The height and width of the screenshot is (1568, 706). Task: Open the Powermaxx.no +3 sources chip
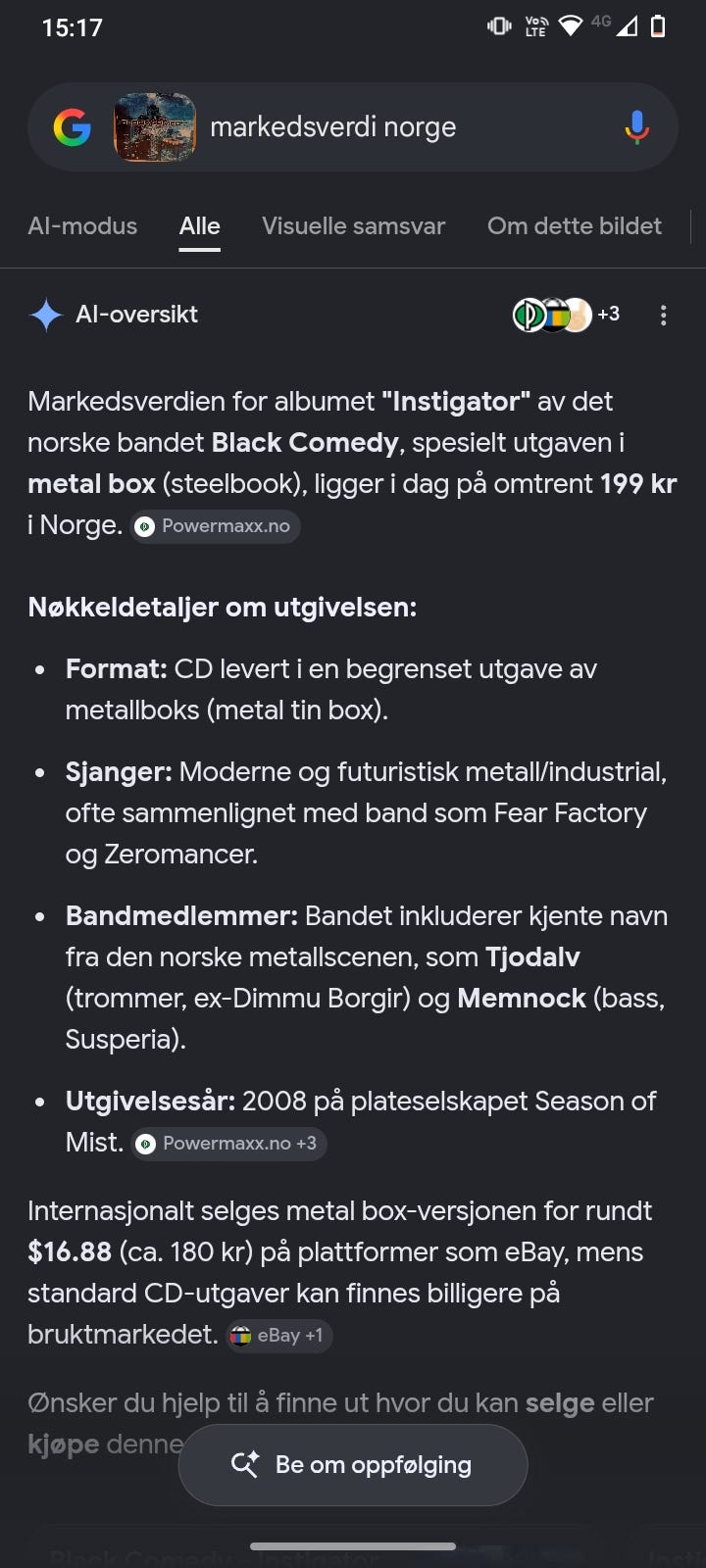(229, 1144)
